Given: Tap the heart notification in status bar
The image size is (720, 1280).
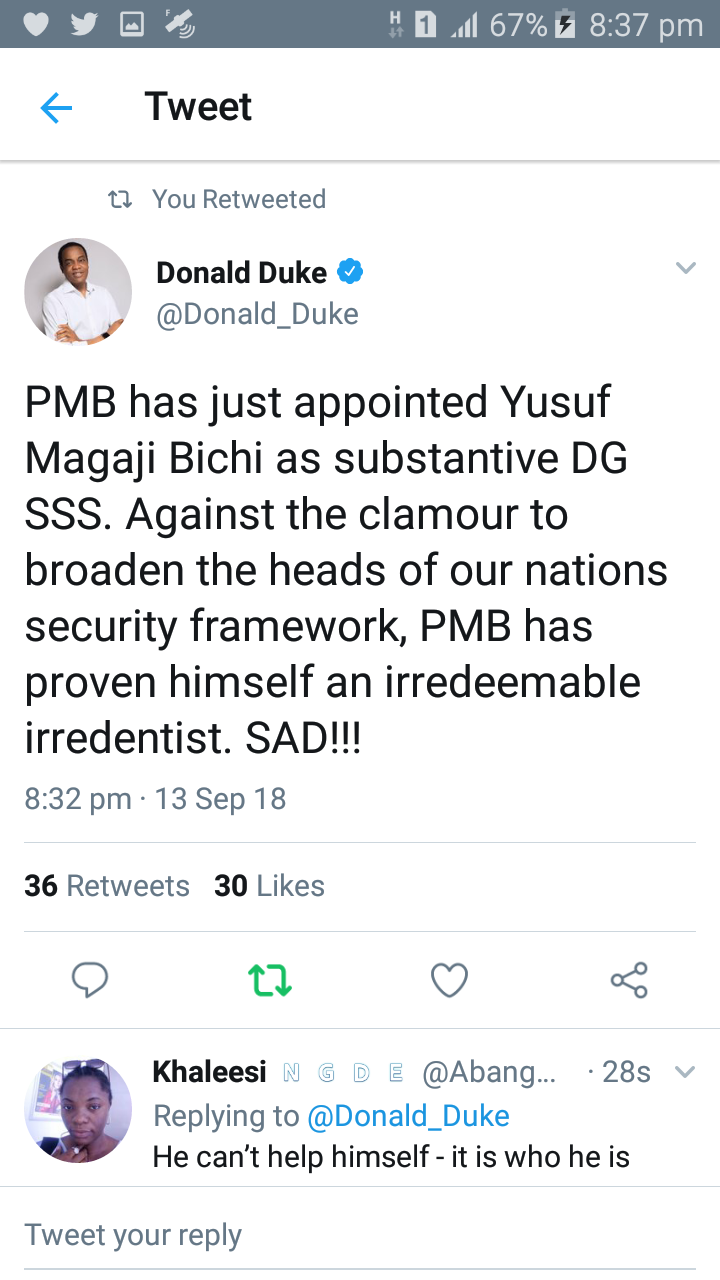Looking at the screenshot, I should (x=36, y=25).
